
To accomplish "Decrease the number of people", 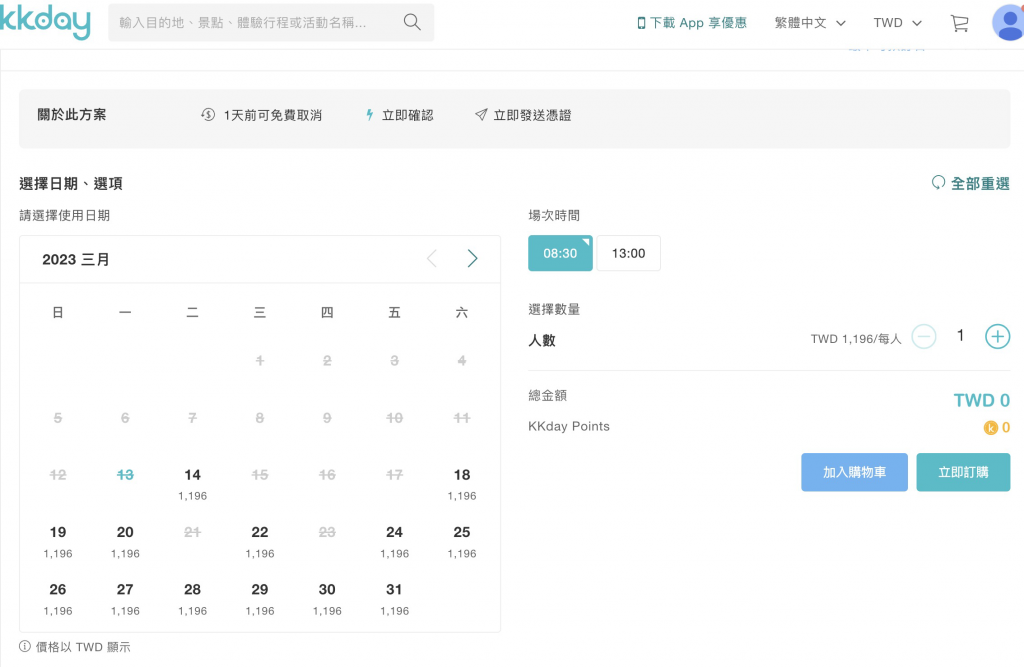I will pos(923,337).
